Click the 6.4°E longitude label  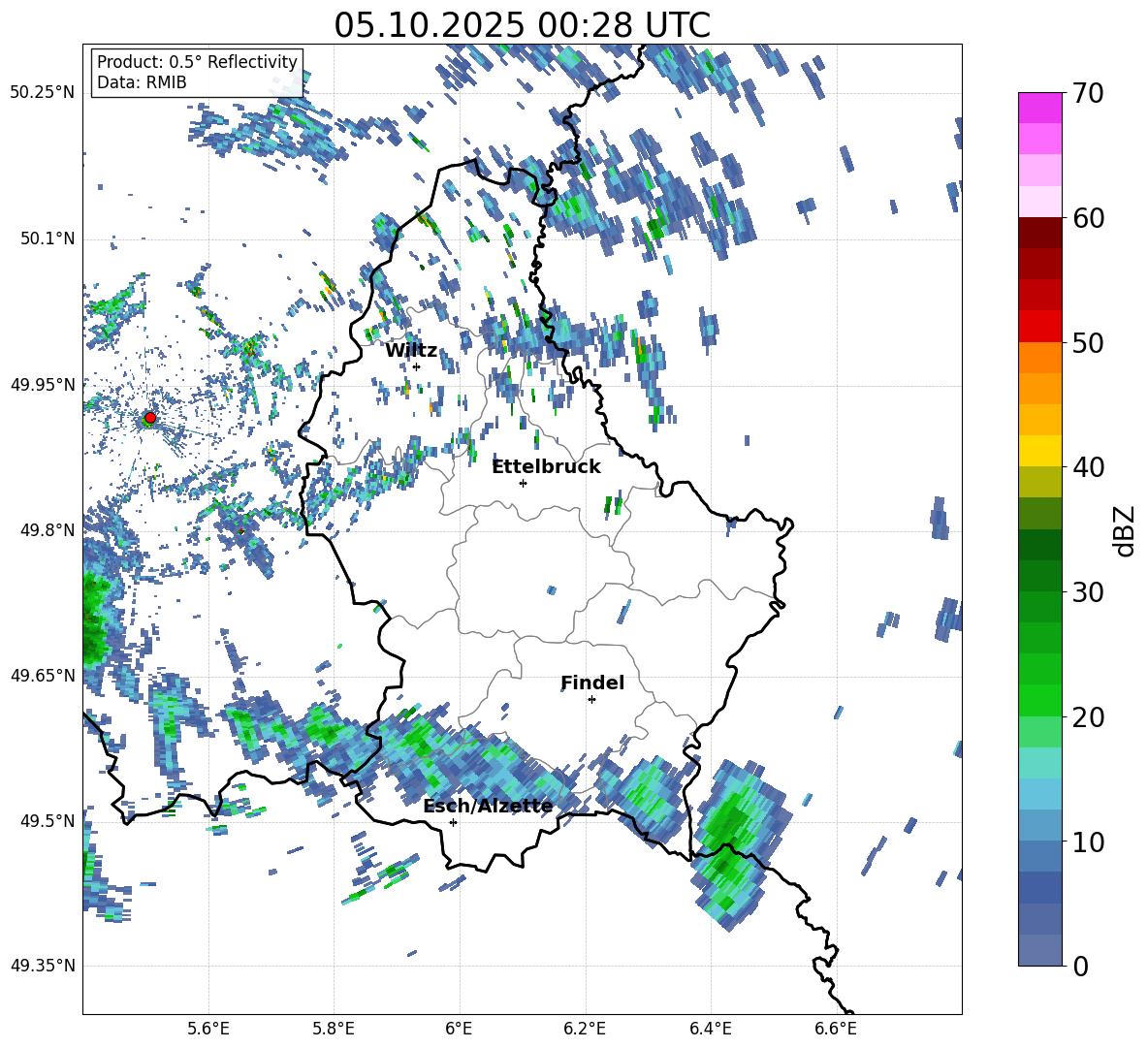(x=710, y=1029)
